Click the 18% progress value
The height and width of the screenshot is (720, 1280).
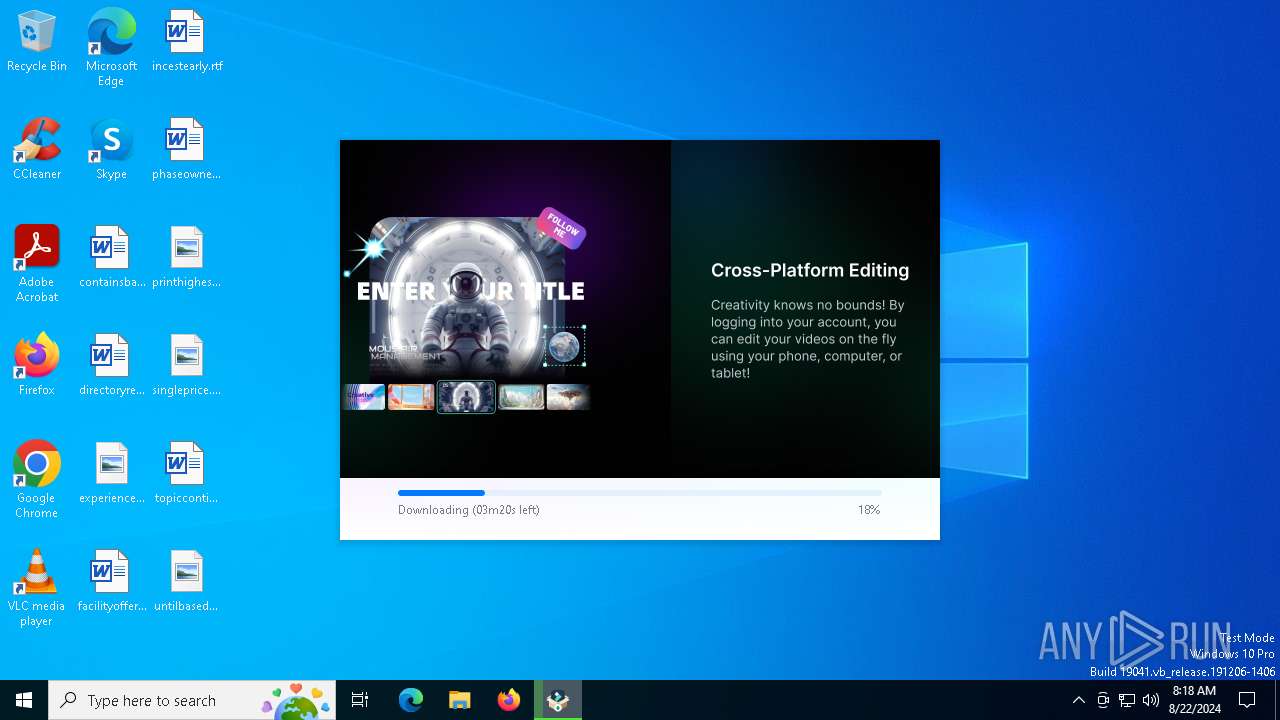pos(869,510)
